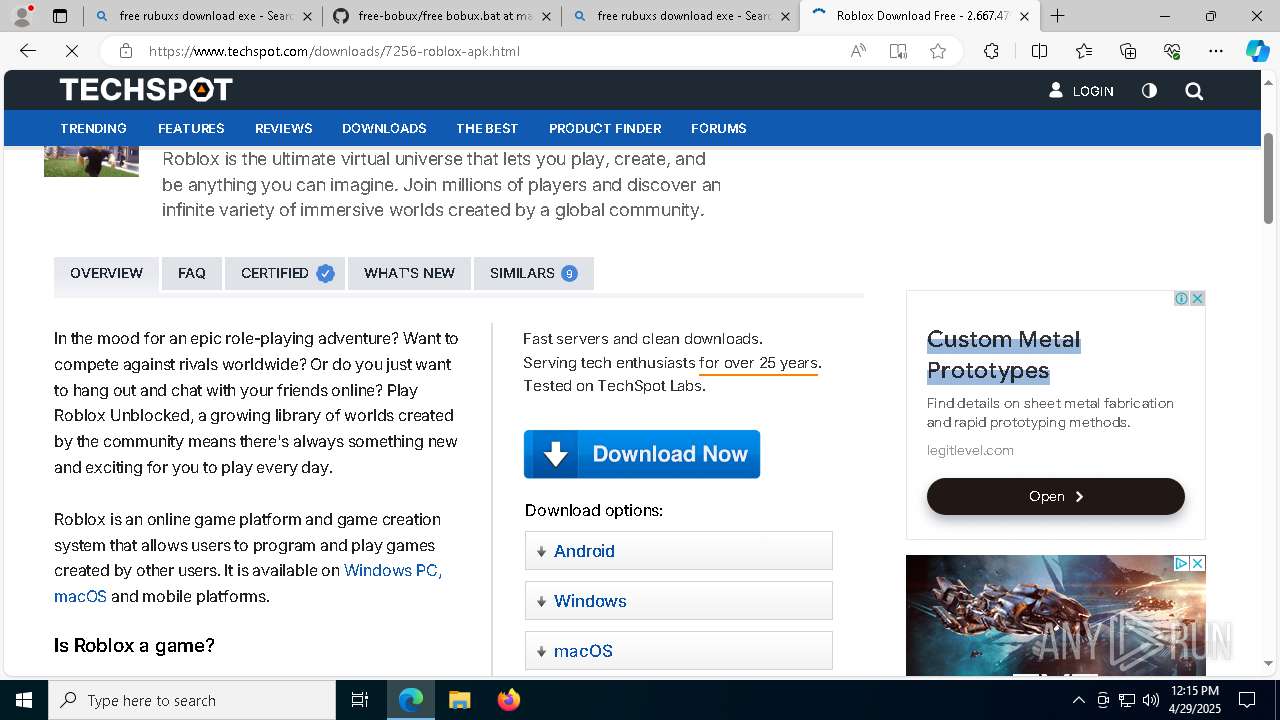Open the Favorites list icon
Screen dimensions: 1280x720
tap(1084, 51)
